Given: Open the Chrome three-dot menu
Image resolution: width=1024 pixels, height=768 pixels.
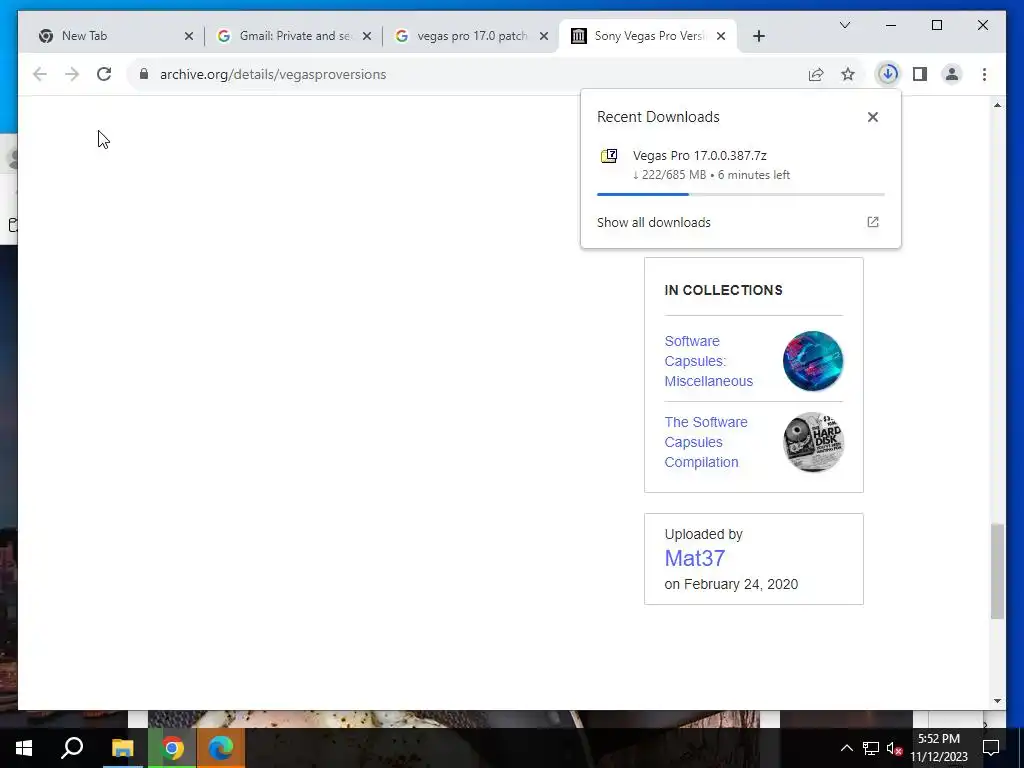Looking at the screenshot, I should pyautogui.click(x=984, y=74).
